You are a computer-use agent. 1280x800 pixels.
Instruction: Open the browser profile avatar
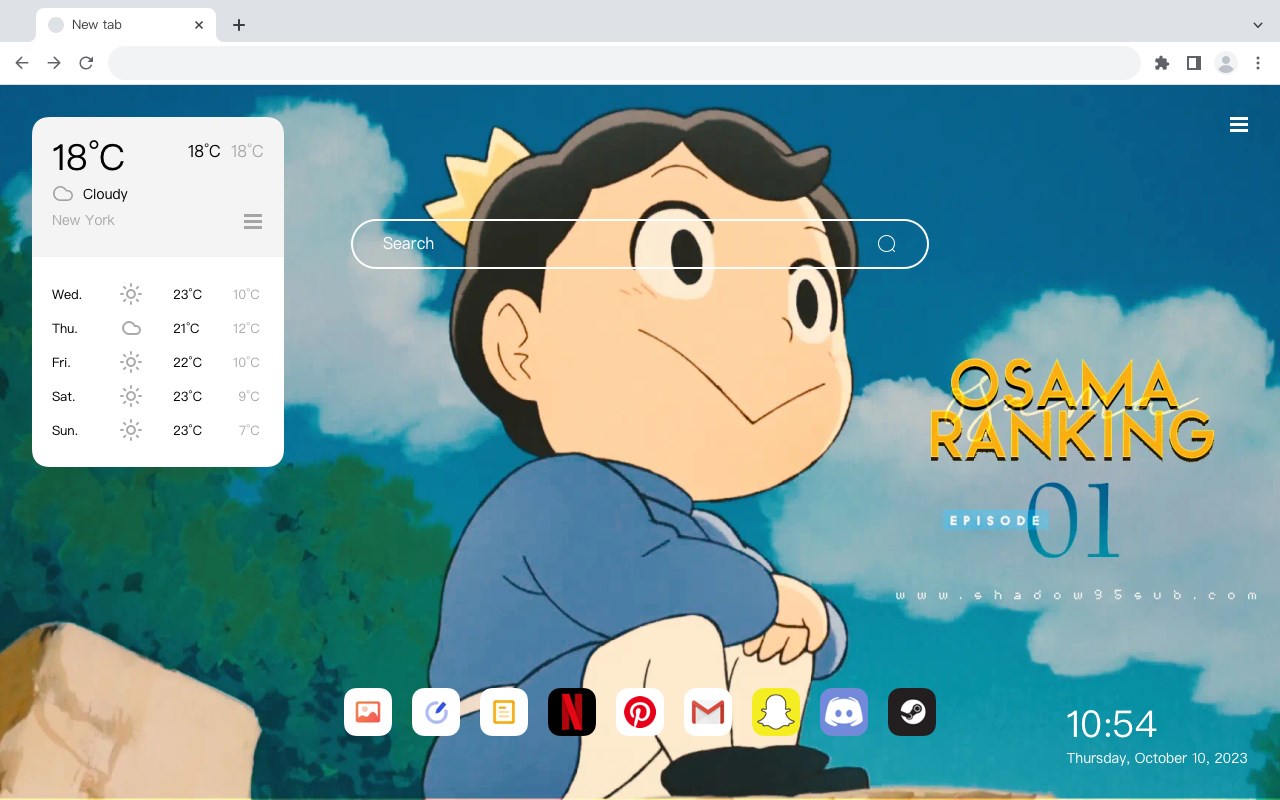tap(1226, 63)
